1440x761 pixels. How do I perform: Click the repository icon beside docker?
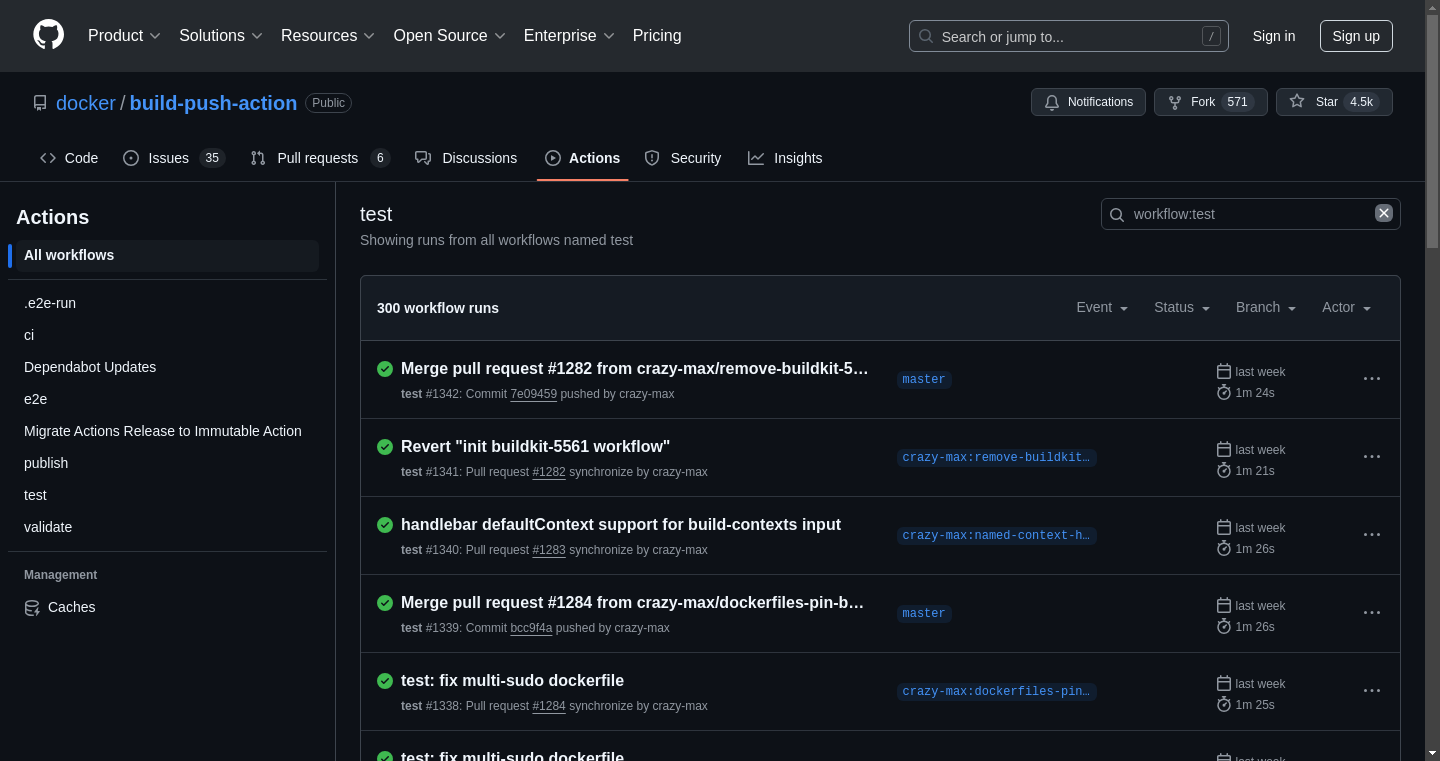40,103
